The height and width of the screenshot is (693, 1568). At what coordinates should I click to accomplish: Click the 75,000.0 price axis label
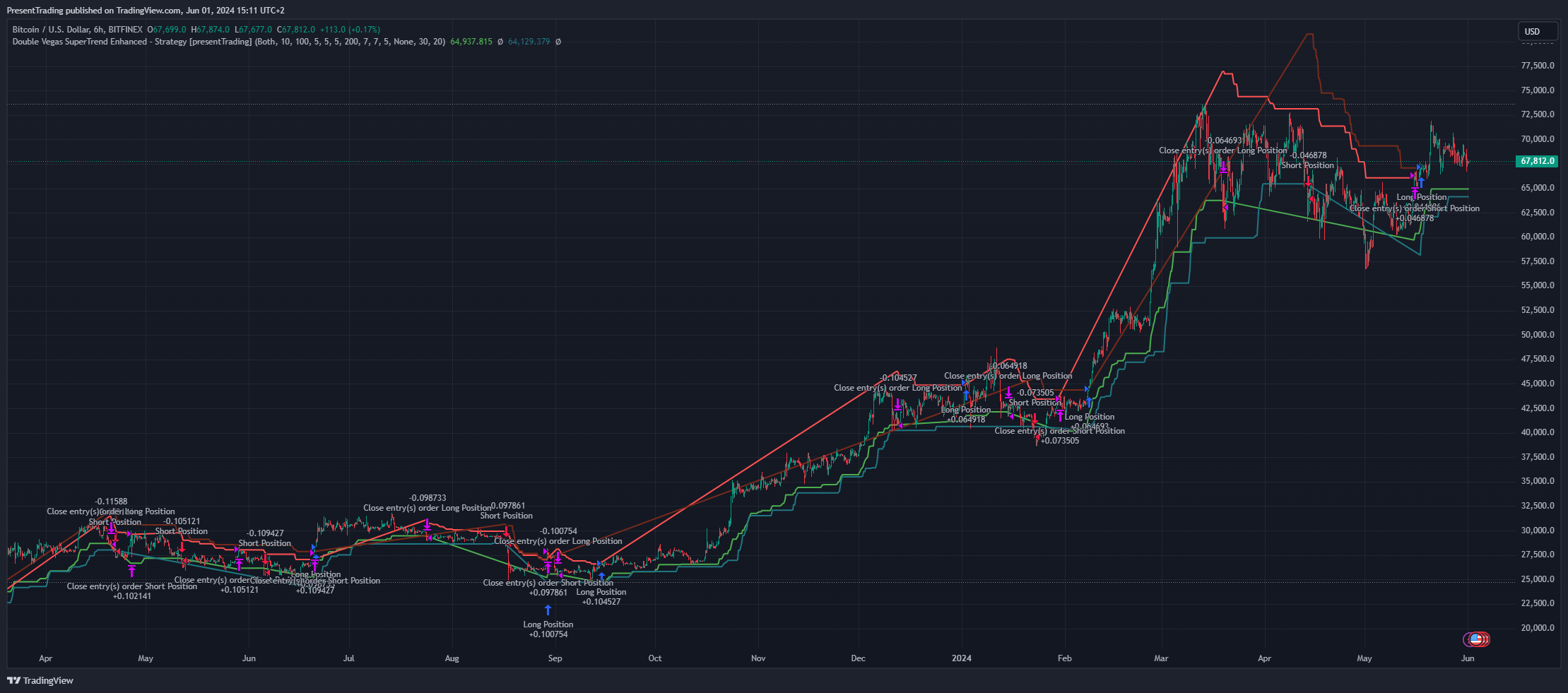[x=1538, y=90]
